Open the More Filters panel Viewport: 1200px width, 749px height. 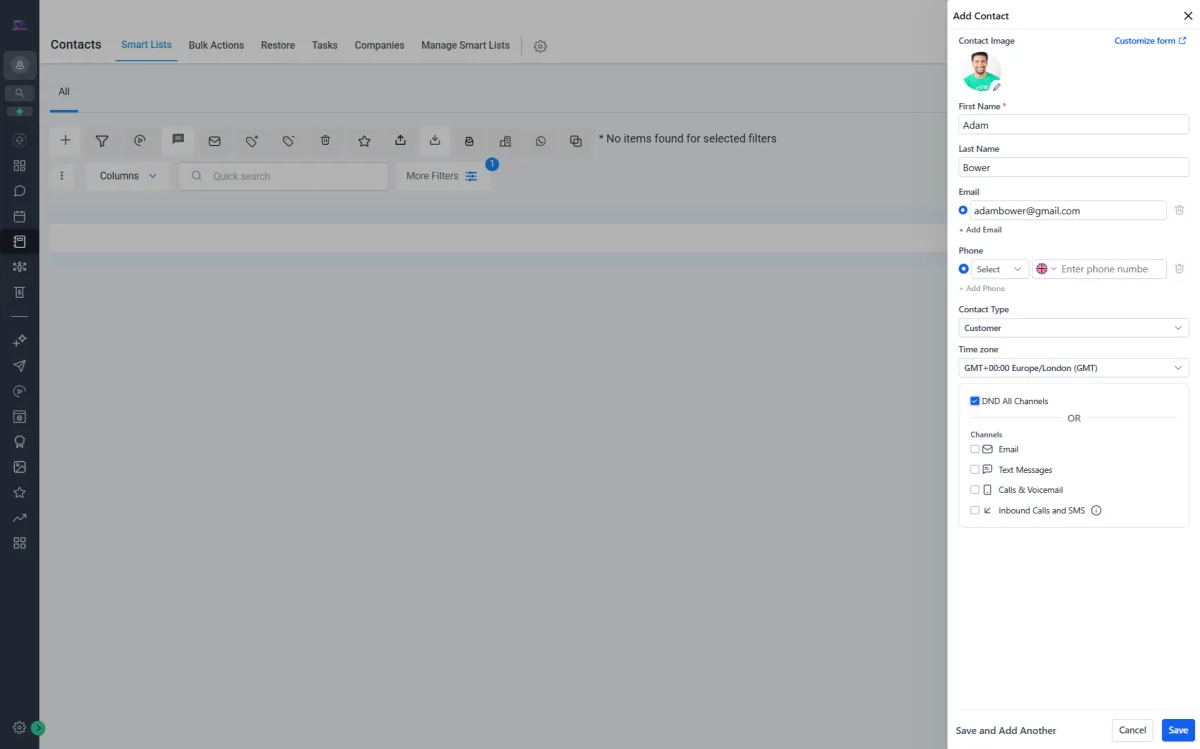pos(442,176)
